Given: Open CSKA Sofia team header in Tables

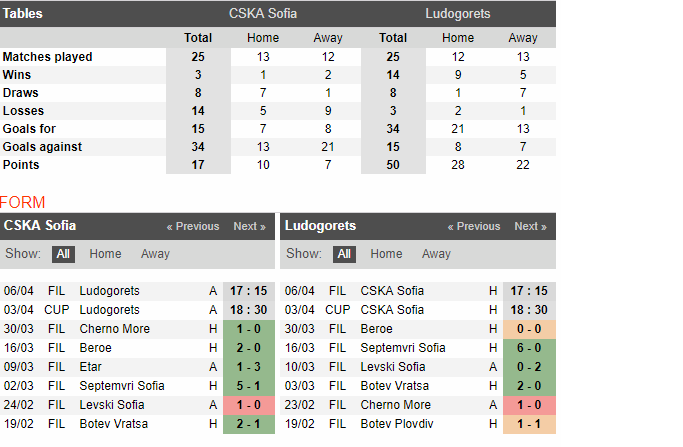Looking at the screenshot, I should pyautogui.click(x=263, y=14).
